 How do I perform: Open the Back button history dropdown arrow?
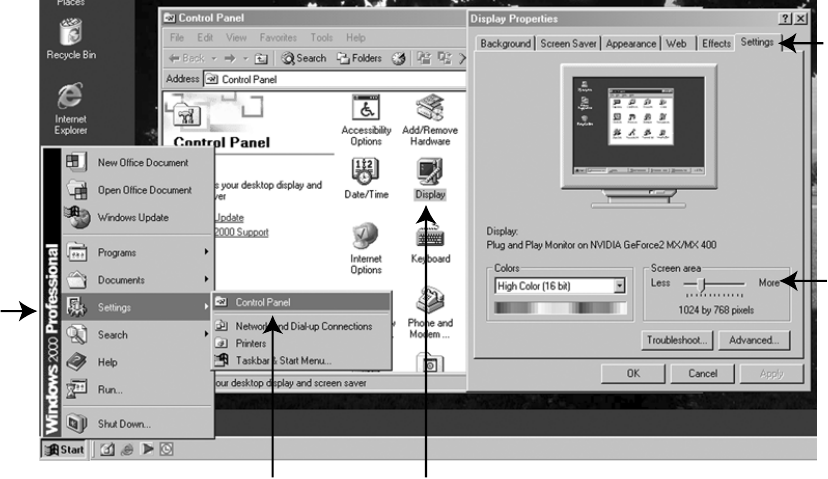pos(214,59)
